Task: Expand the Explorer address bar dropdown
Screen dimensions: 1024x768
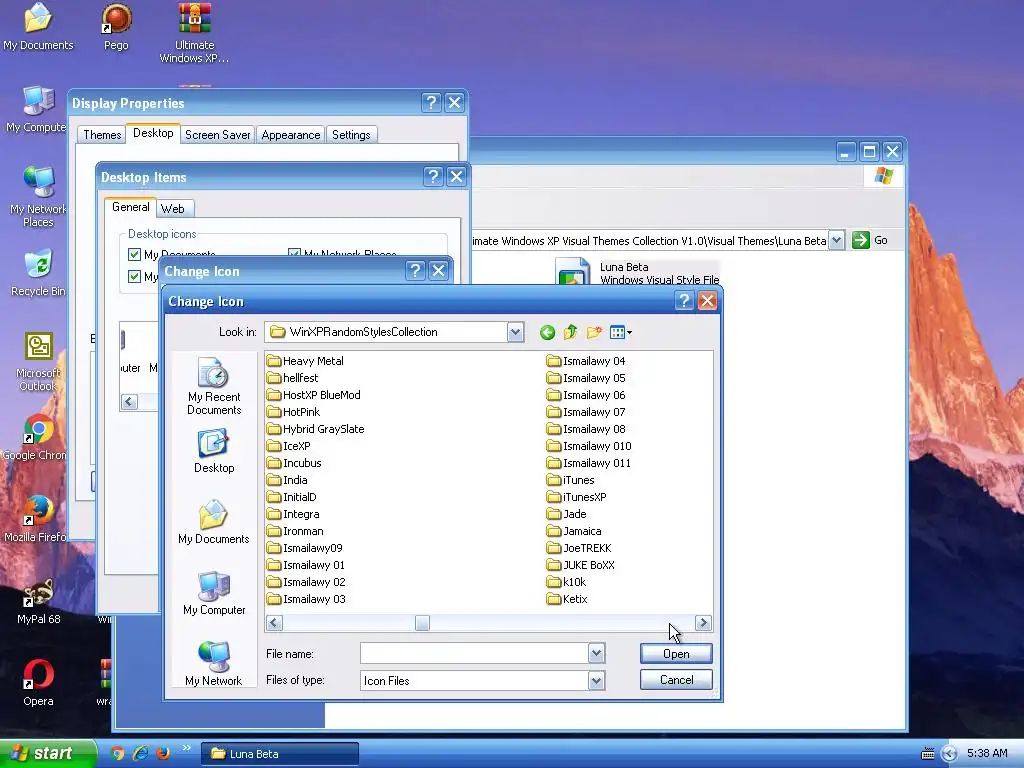Action: [837, 240]
